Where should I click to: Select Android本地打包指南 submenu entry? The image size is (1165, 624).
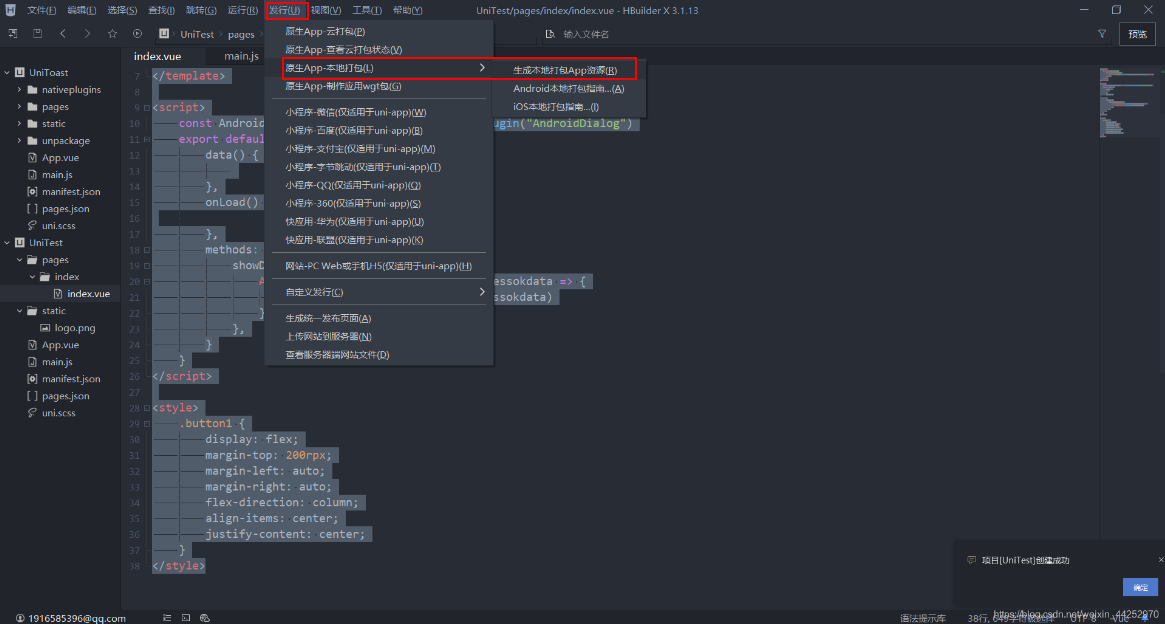click(569, 89)
